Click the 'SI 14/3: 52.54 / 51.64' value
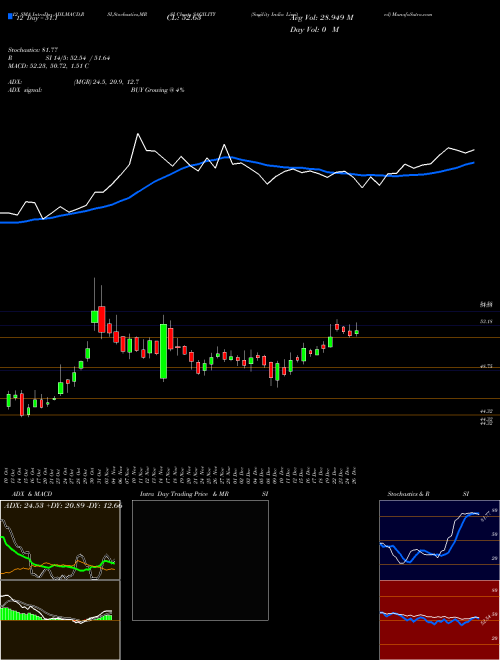 point(78,58)
